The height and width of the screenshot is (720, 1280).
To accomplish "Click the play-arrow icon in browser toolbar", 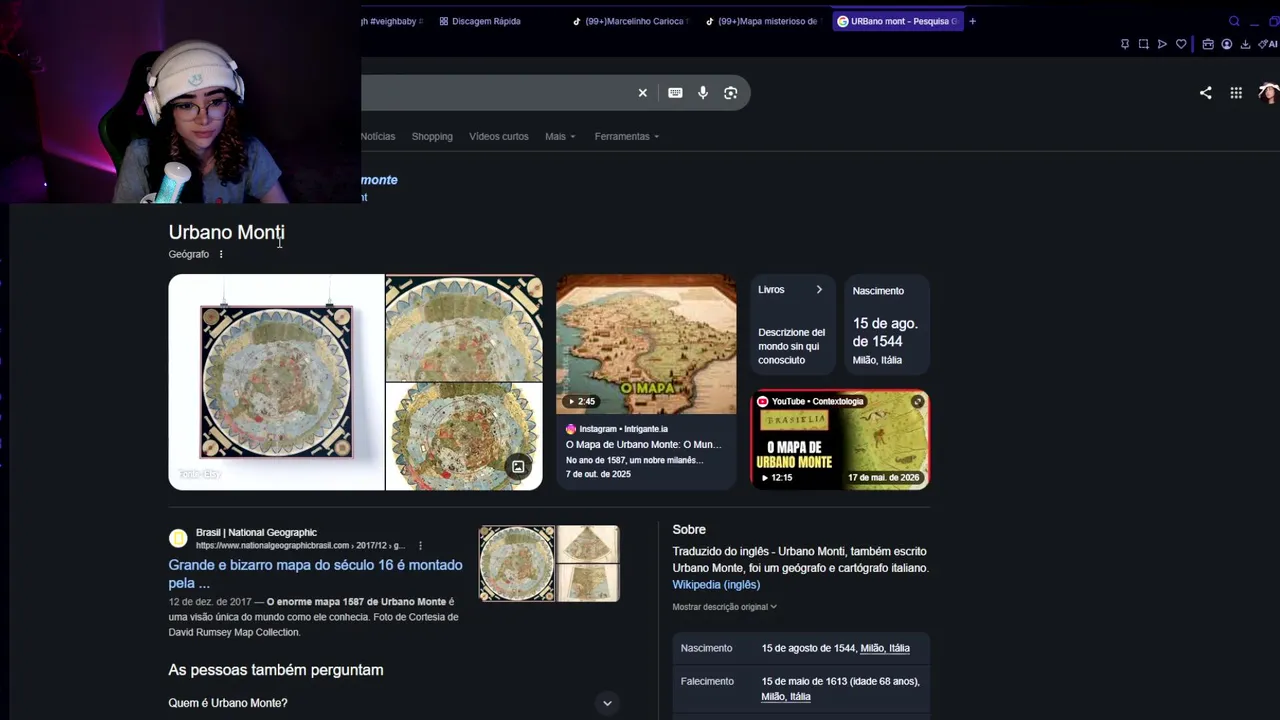I will point(1162,44).
